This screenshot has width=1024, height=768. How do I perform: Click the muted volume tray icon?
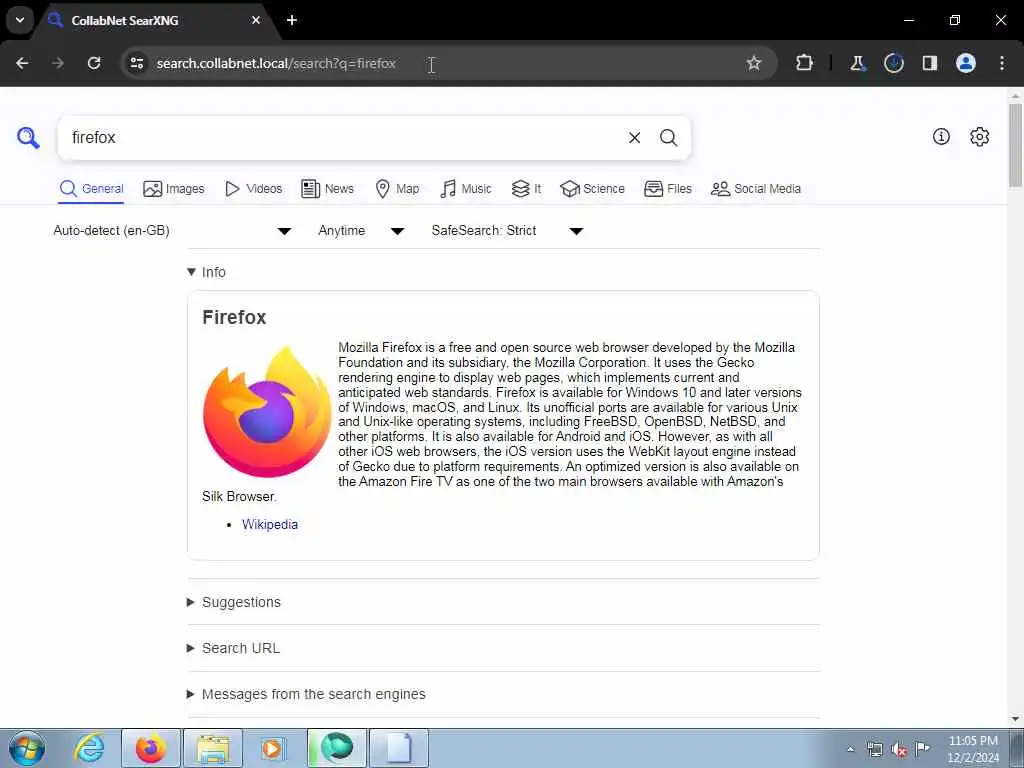pos(899,750)
